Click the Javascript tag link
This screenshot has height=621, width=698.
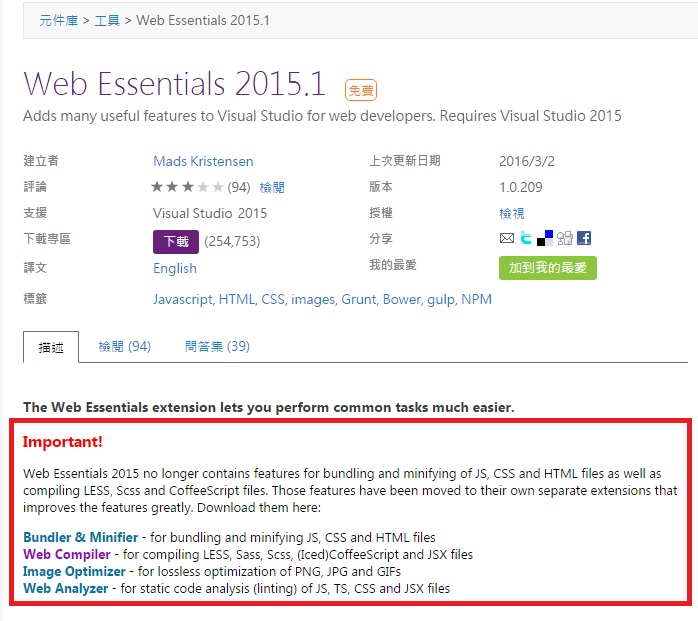pos(183,299)
